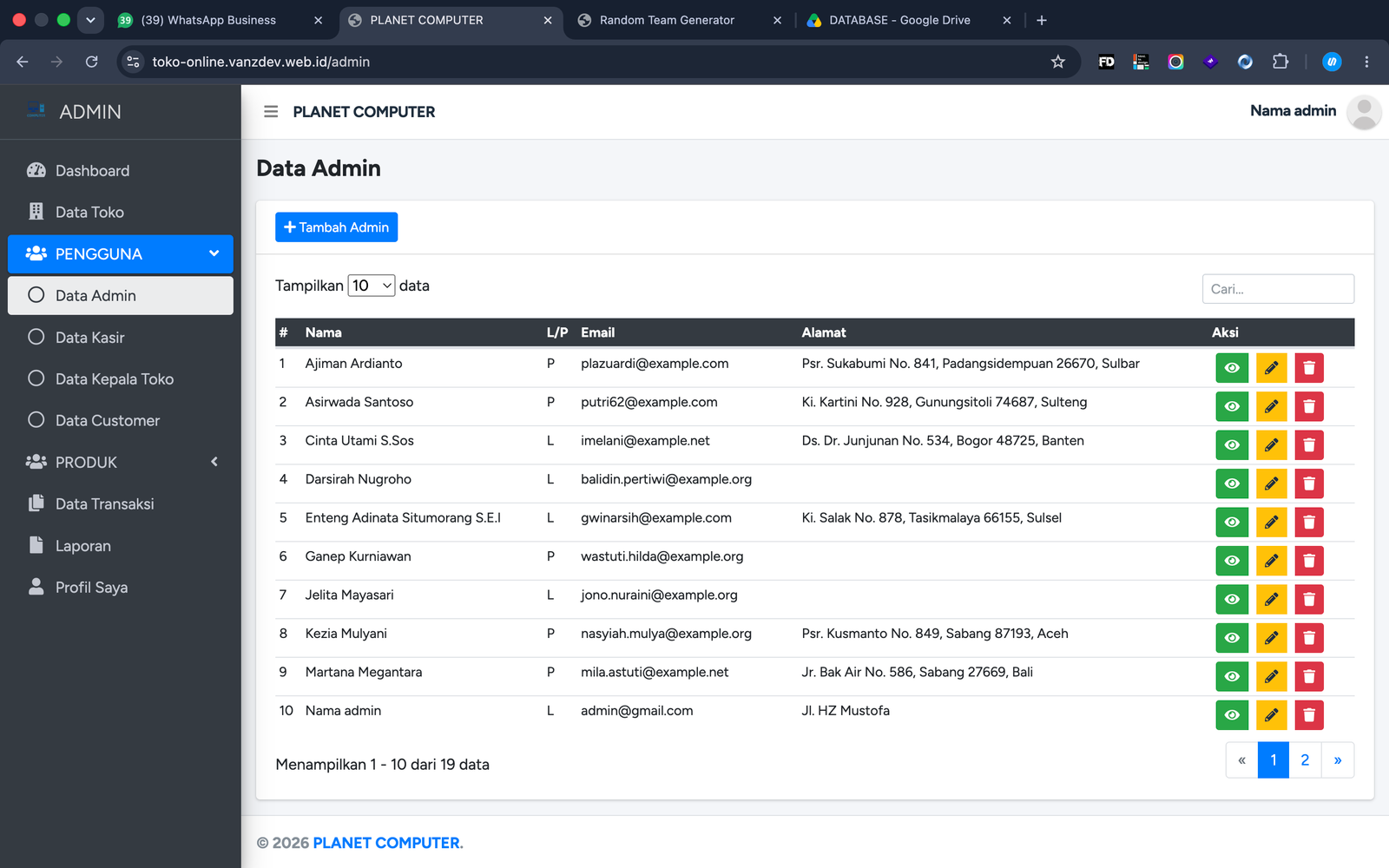The width and height of the screenshot is (1389, 868).
Task: Collapse the PENGGUNA menu section
Action: click(121, 254)
